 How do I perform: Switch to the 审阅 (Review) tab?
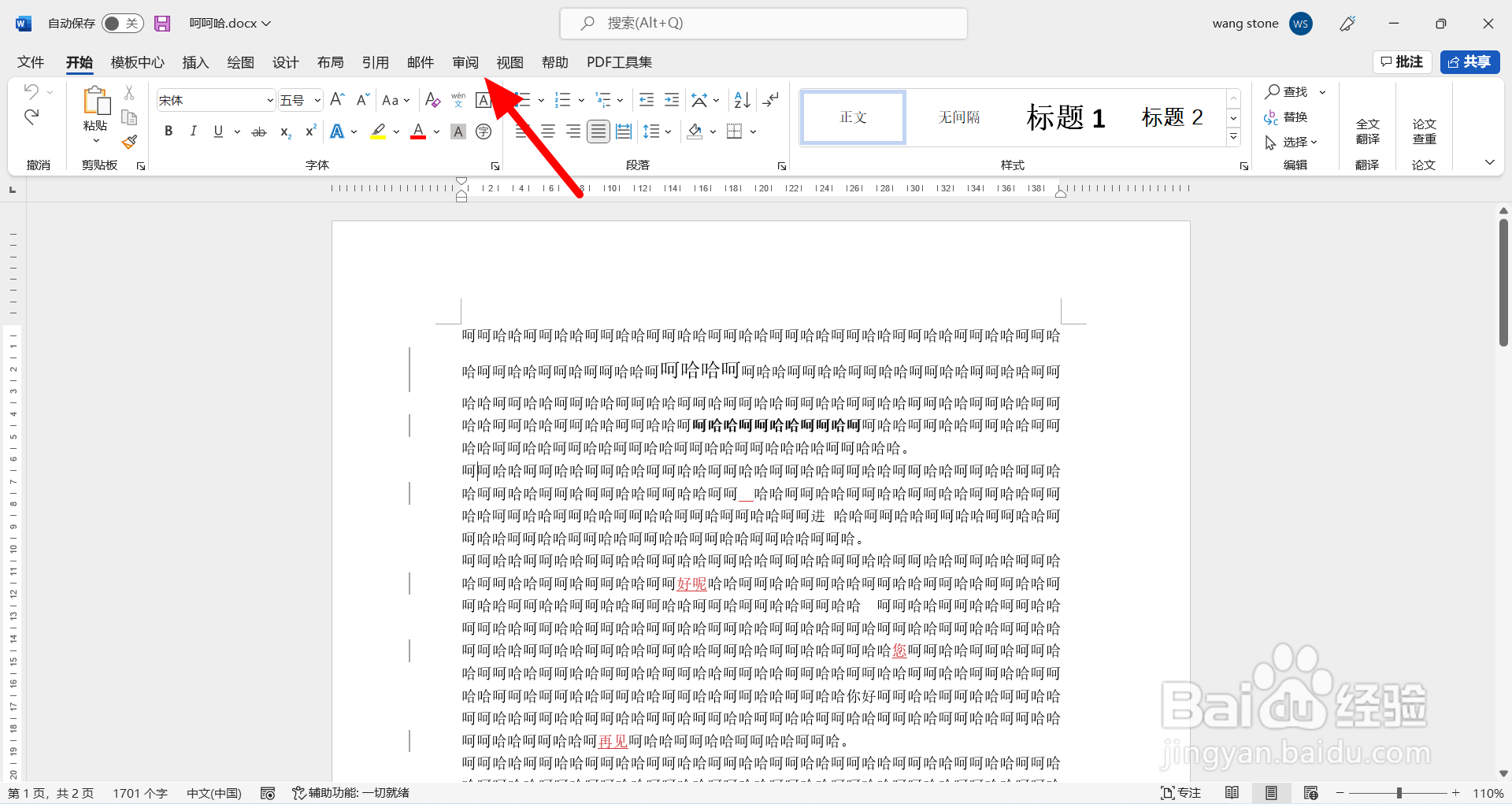465,62
